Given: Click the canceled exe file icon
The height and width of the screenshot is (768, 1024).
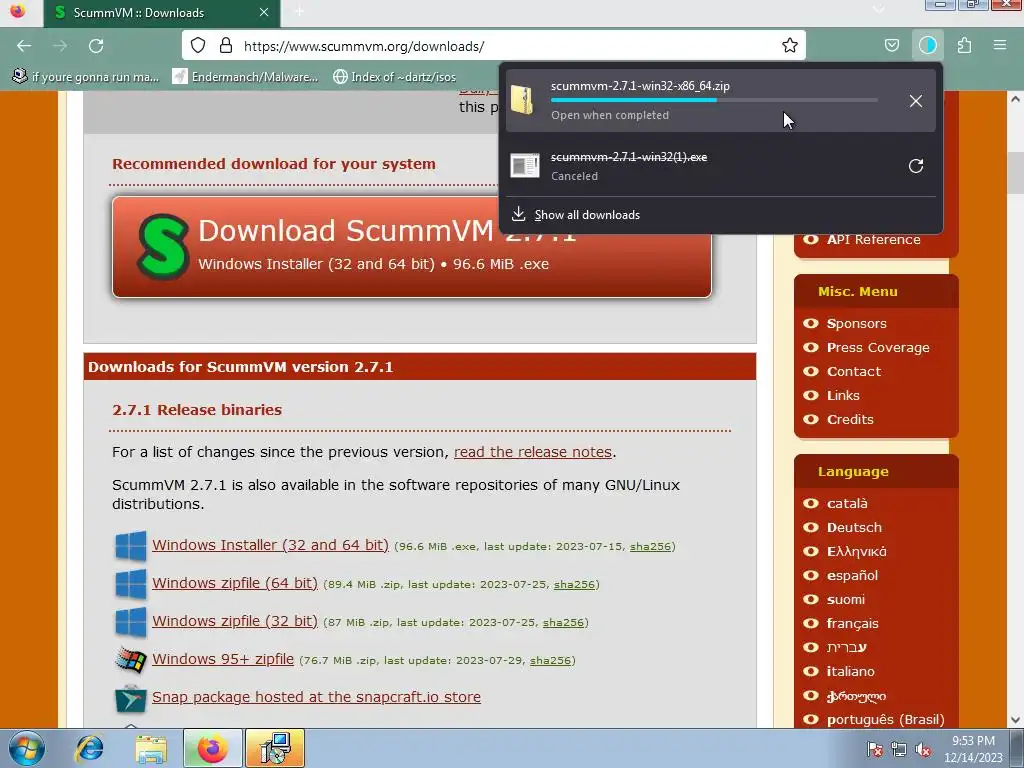Looking at the screenshot, I should [524, 165].
